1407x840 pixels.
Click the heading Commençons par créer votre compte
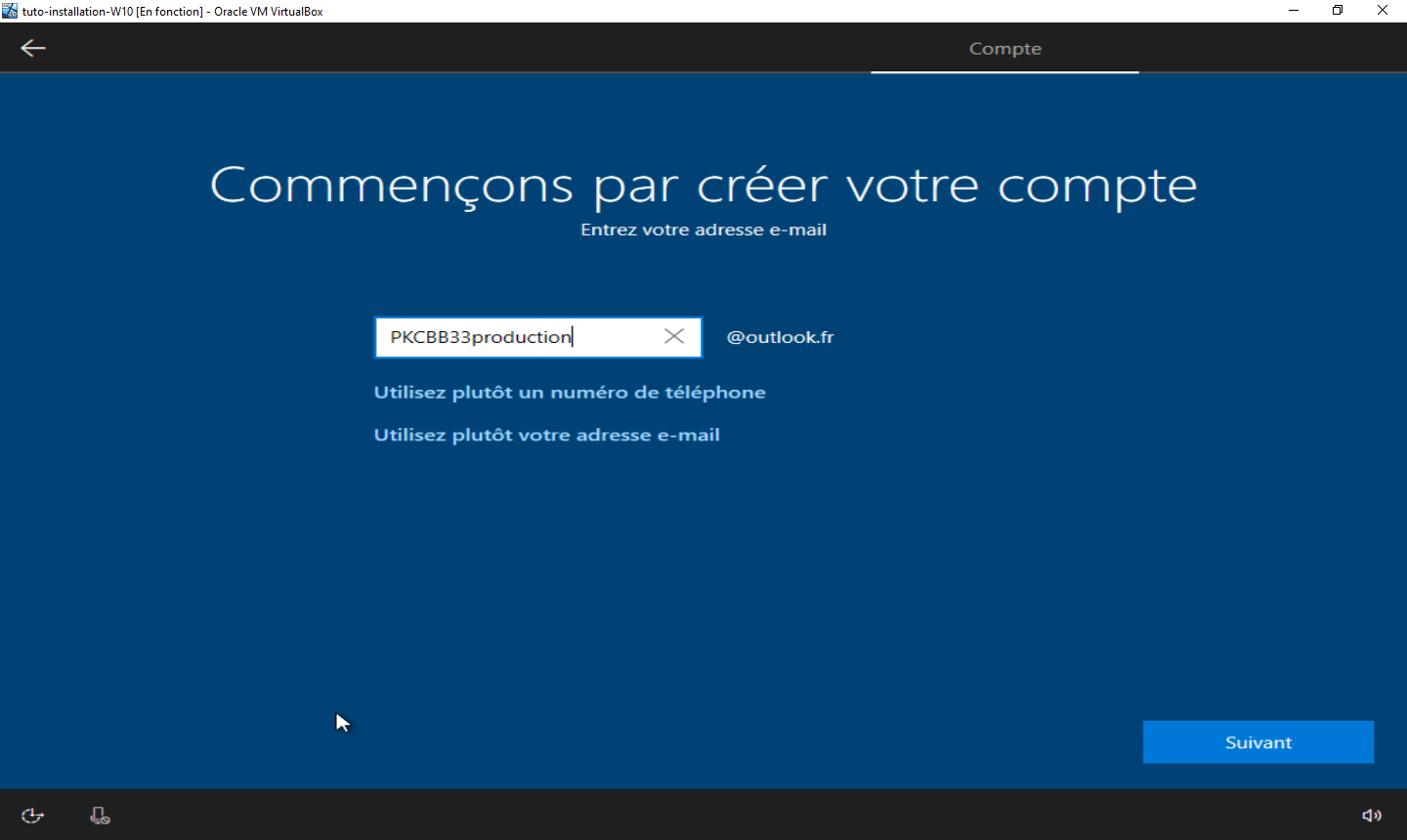click(703, 185)
